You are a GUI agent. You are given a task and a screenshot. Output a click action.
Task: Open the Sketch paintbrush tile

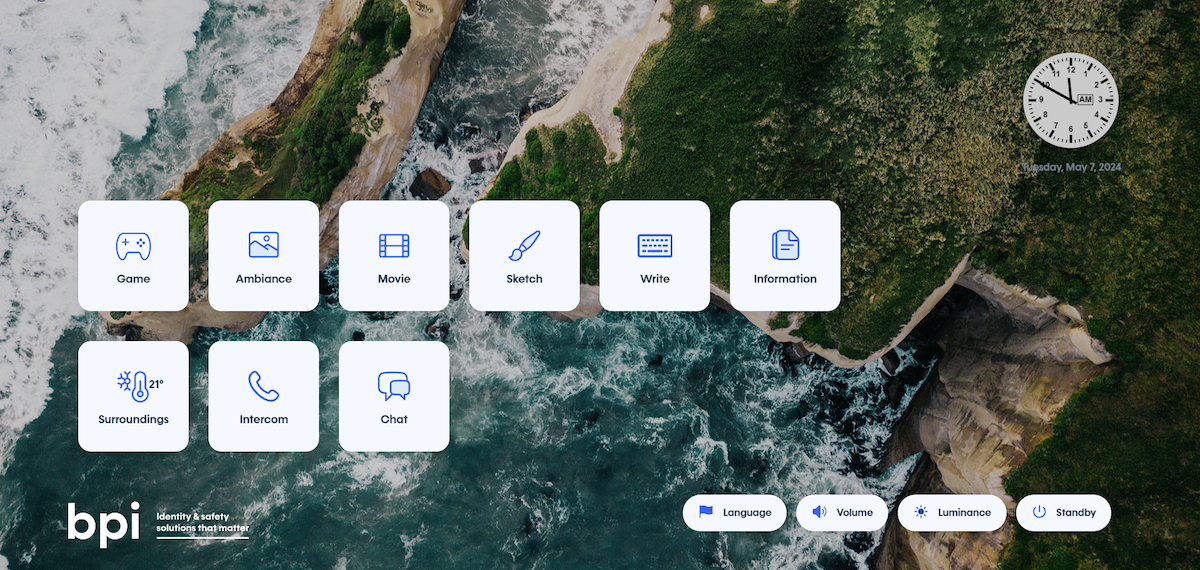524,256
